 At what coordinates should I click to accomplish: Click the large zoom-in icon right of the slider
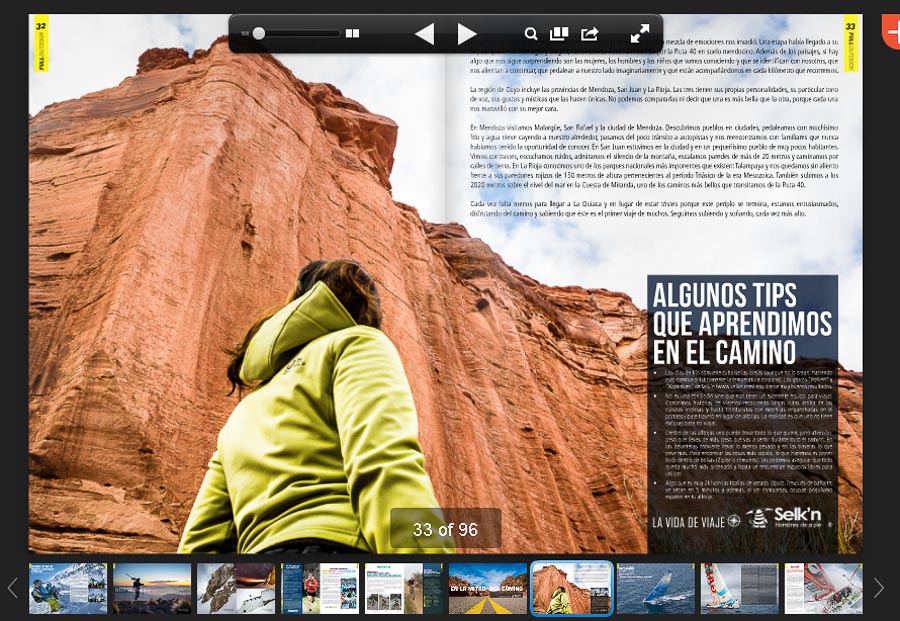point(352,34)
